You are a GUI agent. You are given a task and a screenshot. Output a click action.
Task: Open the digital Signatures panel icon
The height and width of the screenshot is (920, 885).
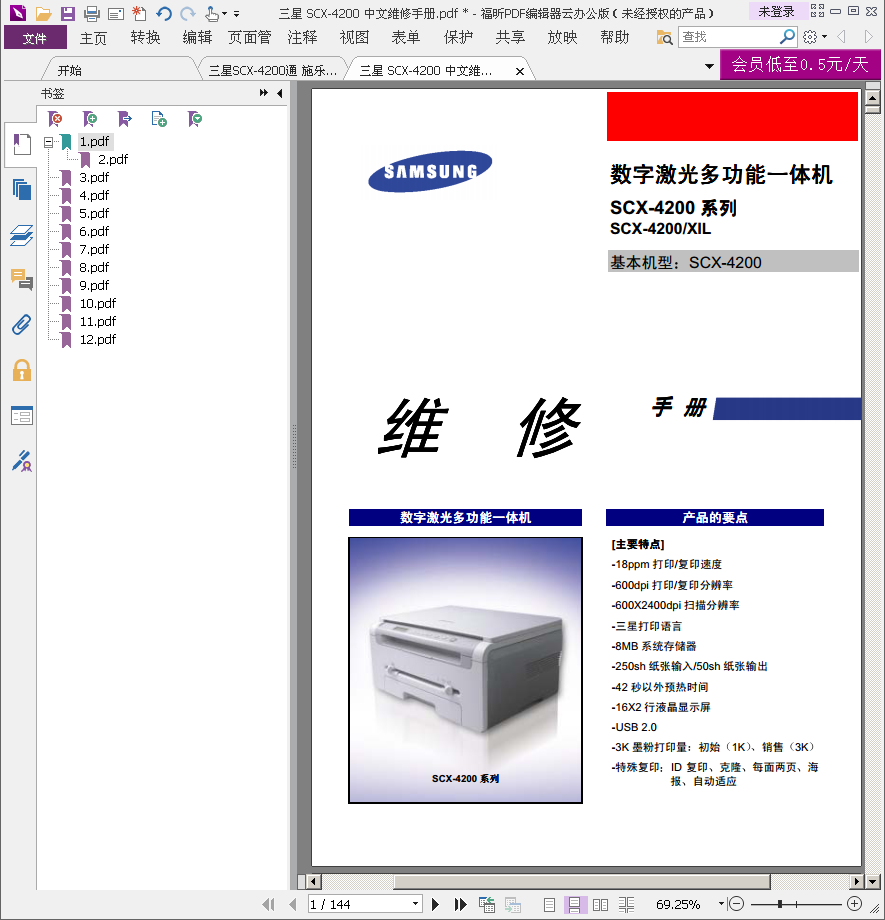coord(22,462)
